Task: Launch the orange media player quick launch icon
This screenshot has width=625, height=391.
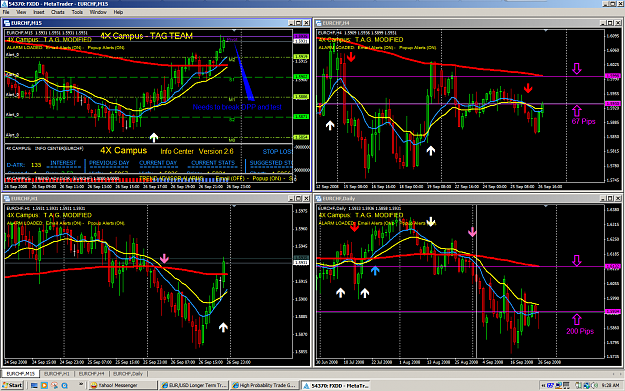Action: 44,385
